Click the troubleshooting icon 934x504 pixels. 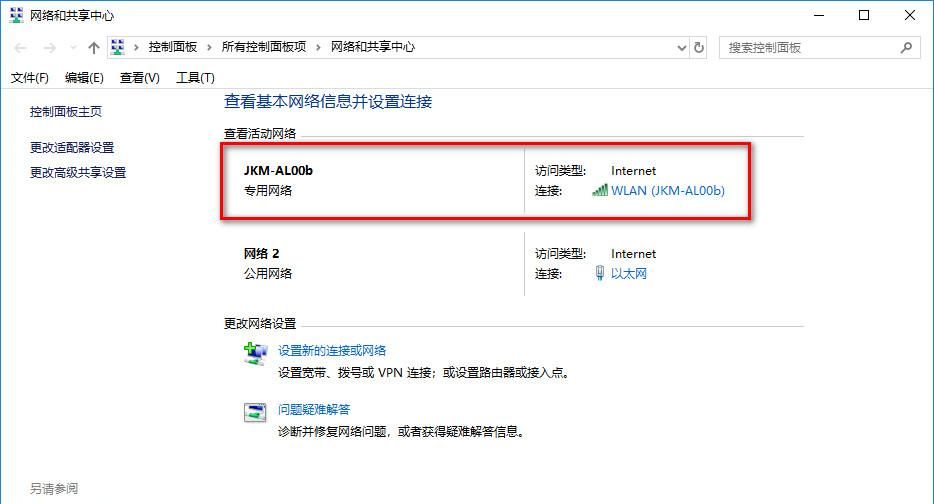click(x=255, y=412)
